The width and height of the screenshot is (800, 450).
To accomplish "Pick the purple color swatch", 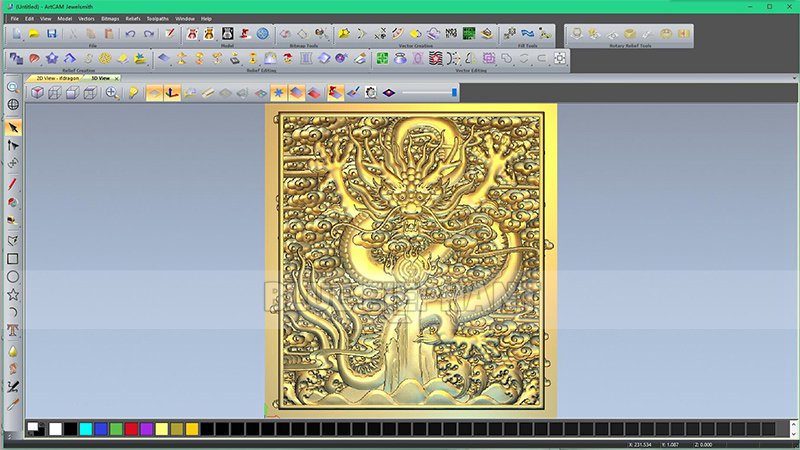I will pos(146,429).
